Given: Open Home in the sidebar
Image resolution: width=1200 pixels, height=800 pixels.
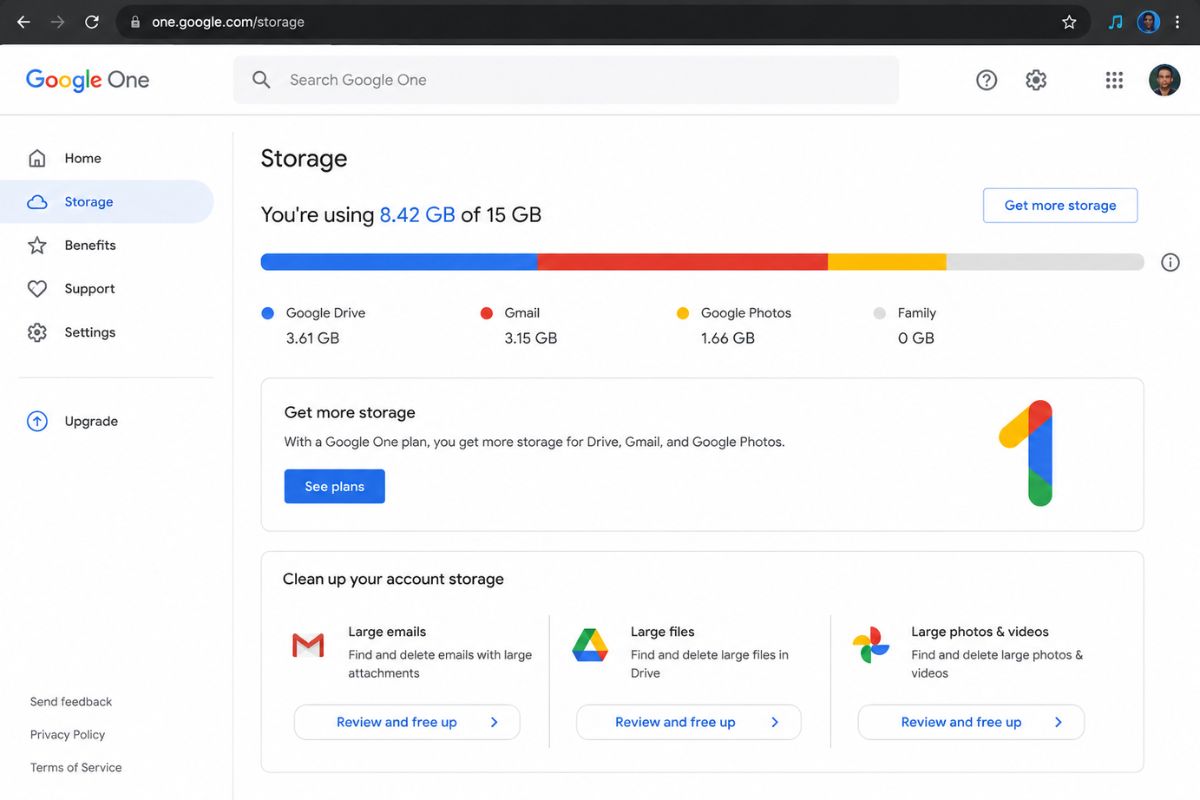Looking at the screenshot, I should click(x=107, y=158).
